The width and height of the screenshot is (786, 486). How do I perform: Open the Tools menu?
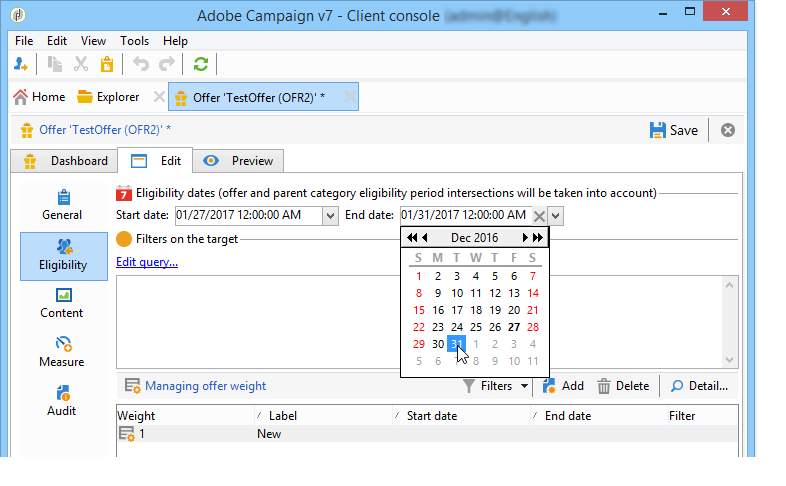tap(134, 41)
